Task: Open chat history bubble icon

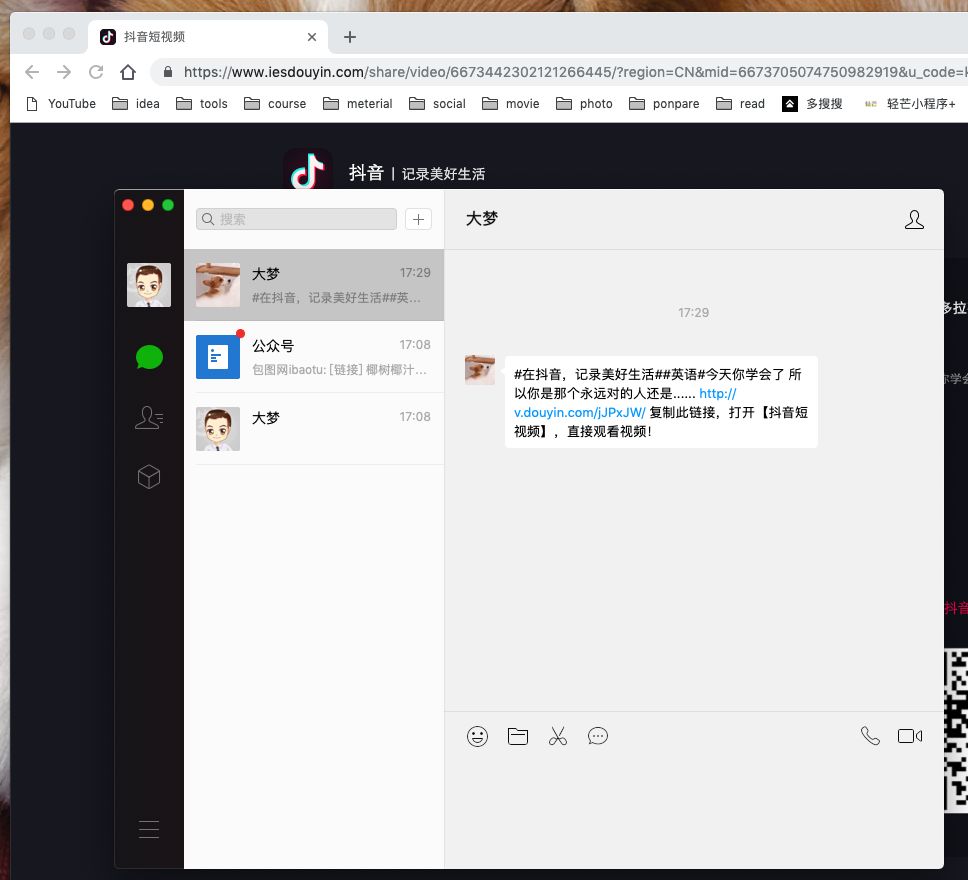Action: click(x=598, y=736)
